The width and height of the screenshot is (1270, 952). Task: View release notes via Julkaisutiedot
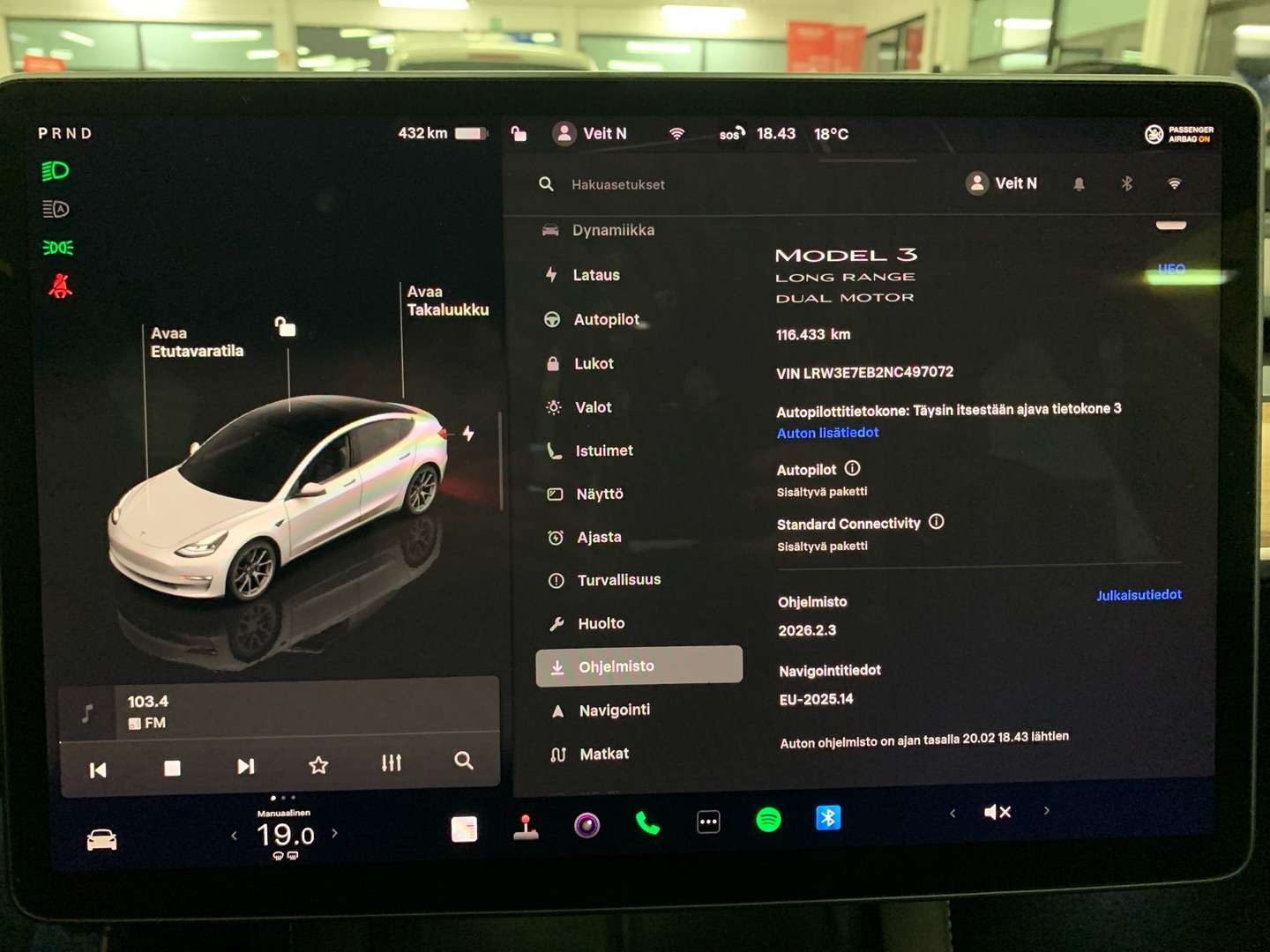[x=1139, y=595]
